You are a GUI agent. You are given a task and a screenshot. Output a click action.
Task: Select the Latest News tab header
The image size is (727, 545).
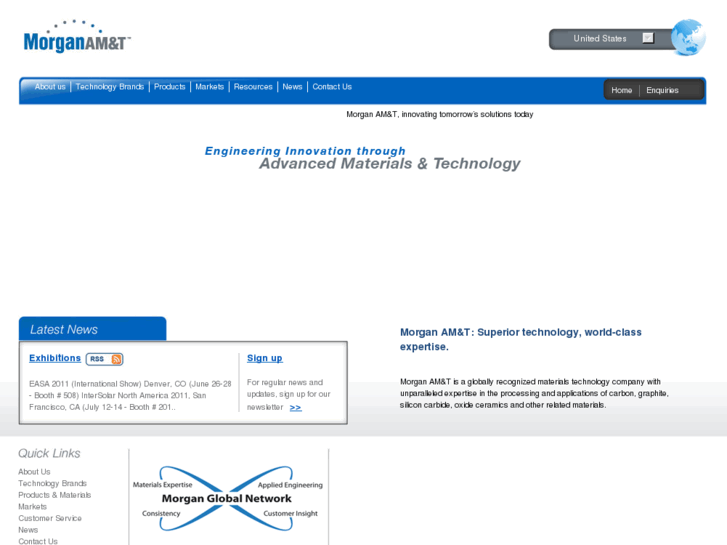(92, 329)
